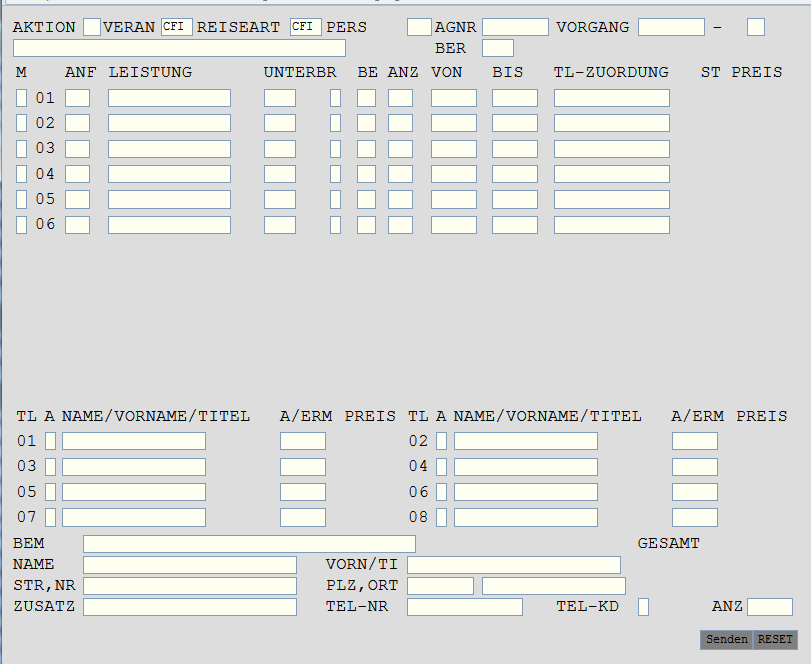
Task: Focus the BIS field in row 04
Action: 514,174
